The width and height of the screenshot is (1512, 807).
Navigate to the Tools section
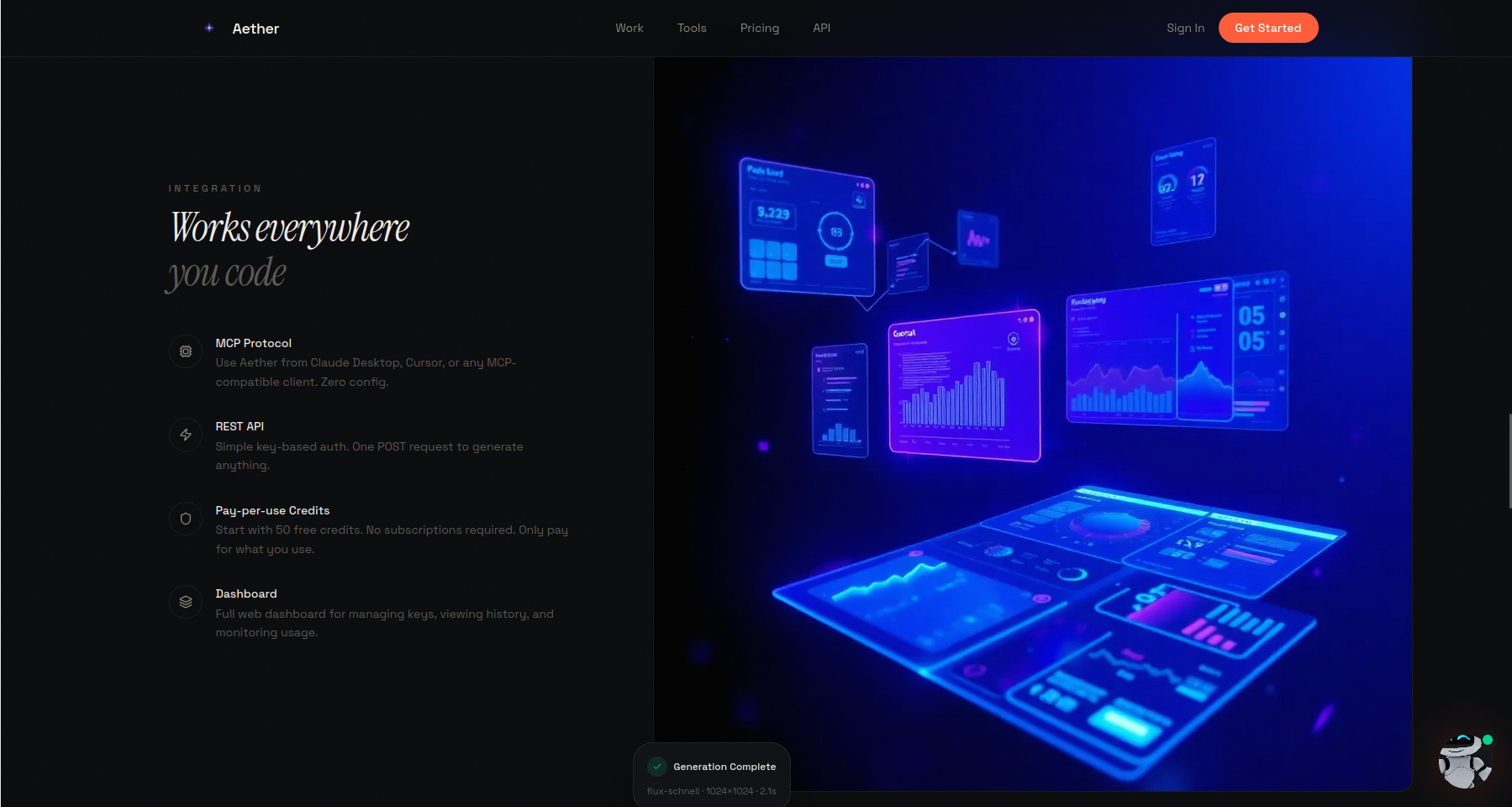[691, 28]
